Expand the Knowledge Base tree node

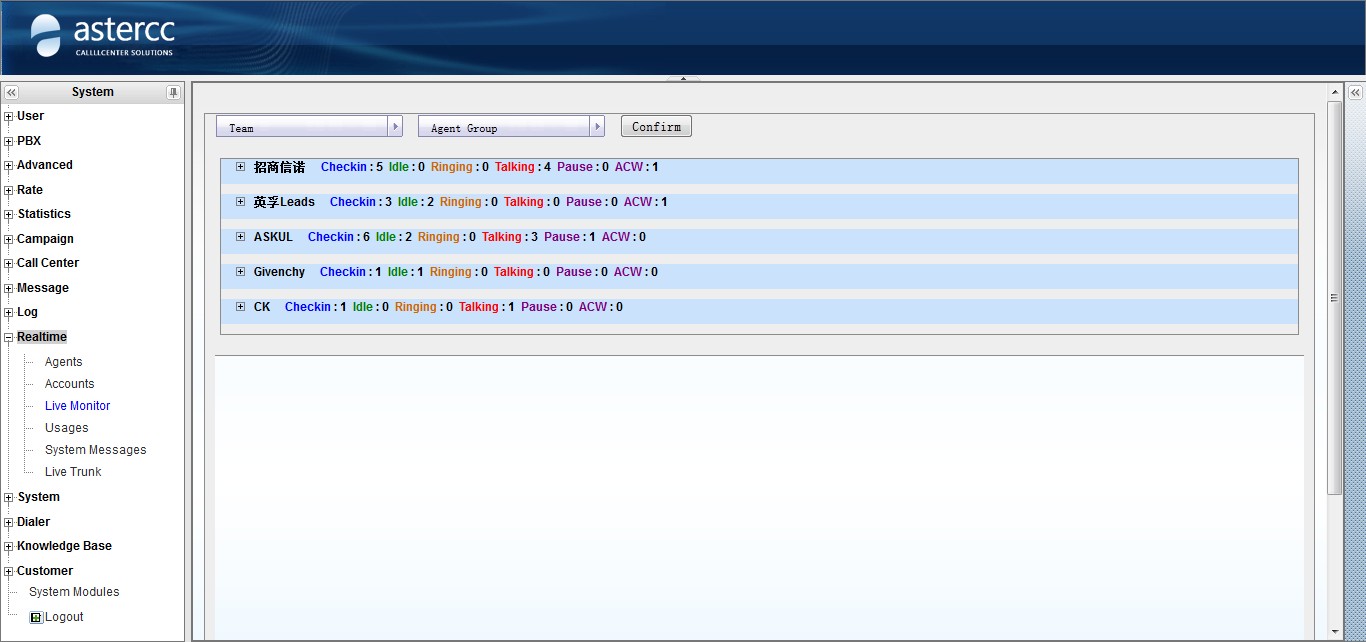(9, 547)
